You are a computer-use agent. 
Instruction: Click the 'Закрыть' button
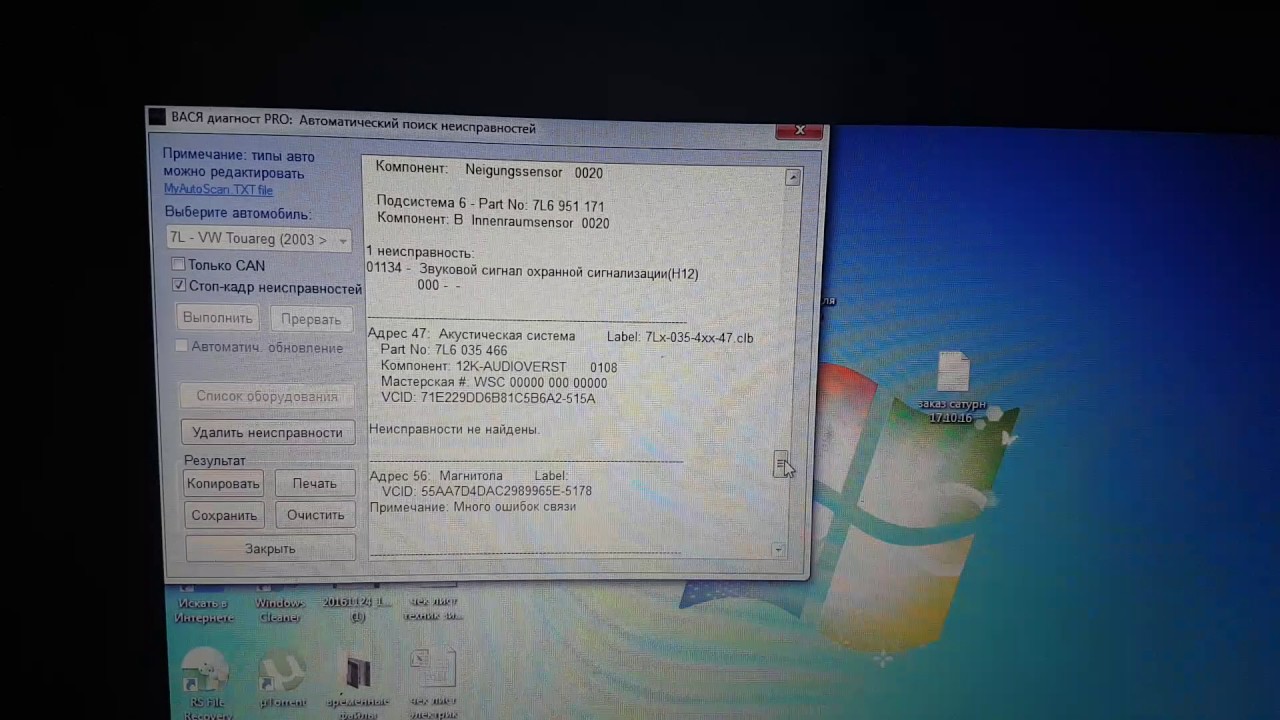(x=270, y=548)
